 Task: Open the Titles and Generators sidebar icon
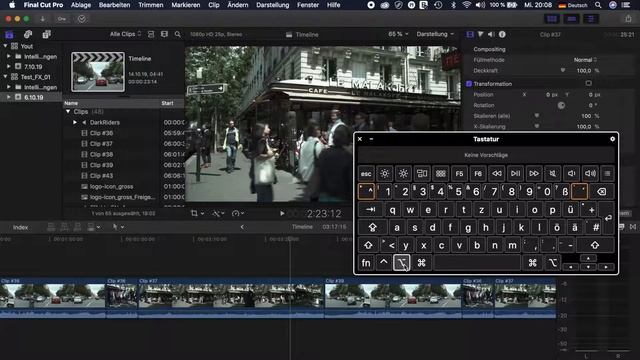(47, 35)
